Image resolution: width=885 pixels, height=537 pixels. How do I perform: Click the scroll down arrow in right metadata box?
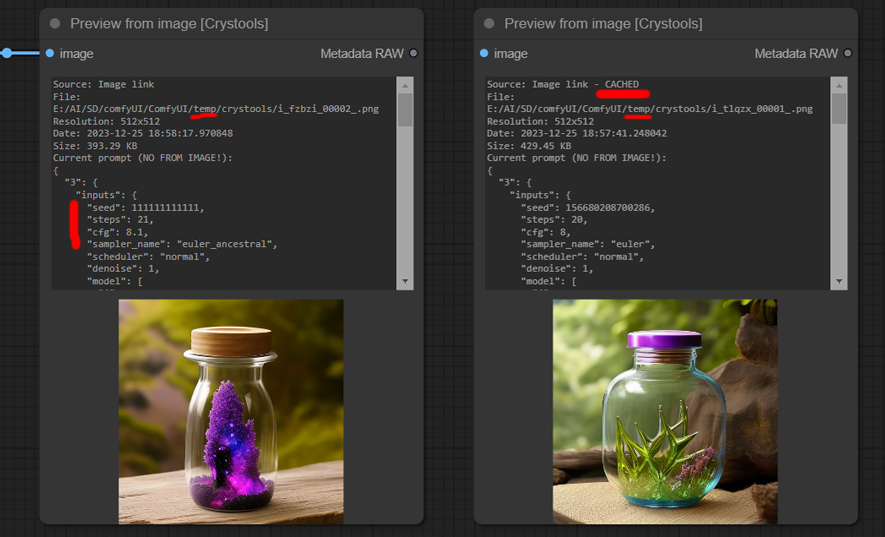[x=839, y=282]
